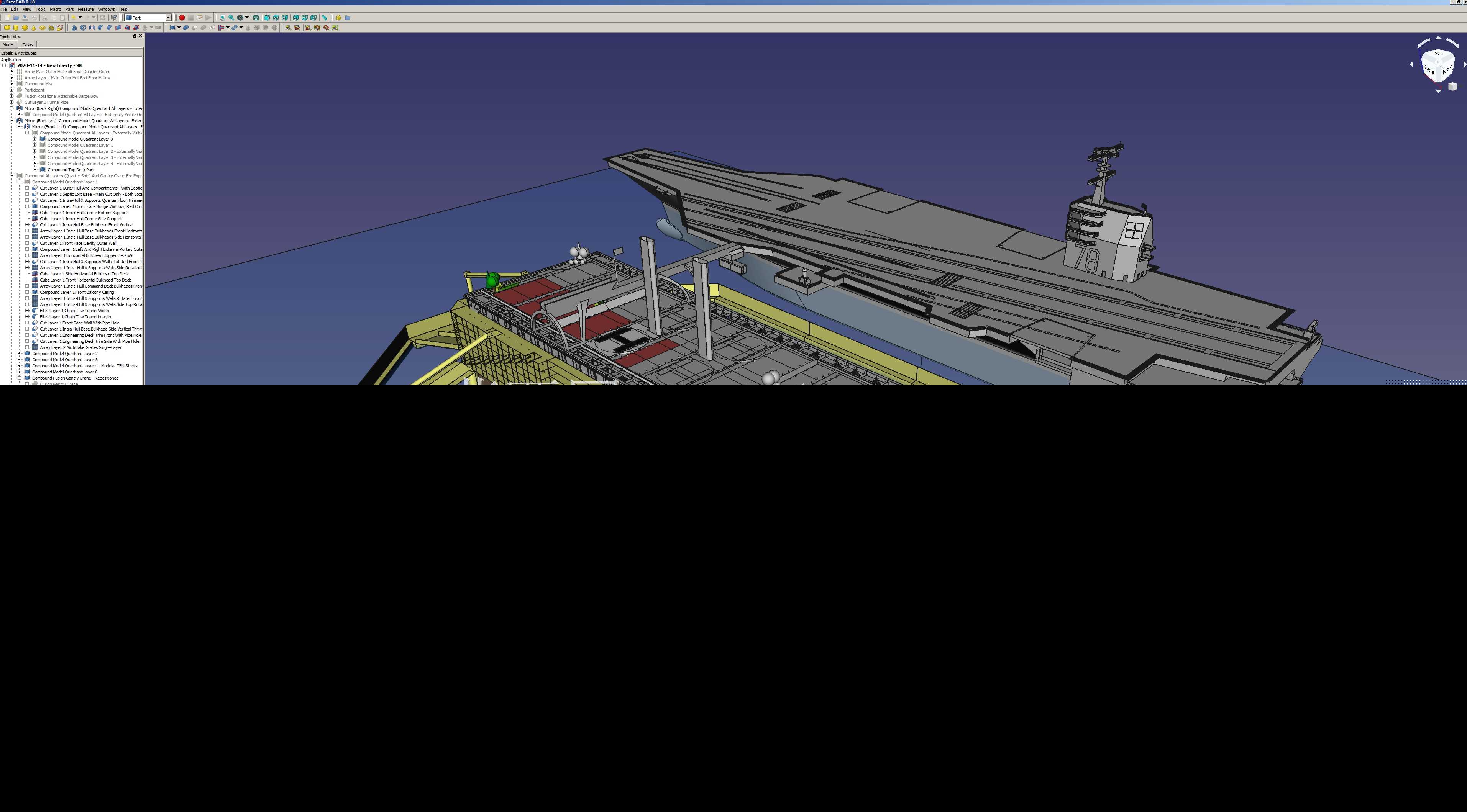Open the Measure menu
1467x812 pixels.
pos(85,9)
